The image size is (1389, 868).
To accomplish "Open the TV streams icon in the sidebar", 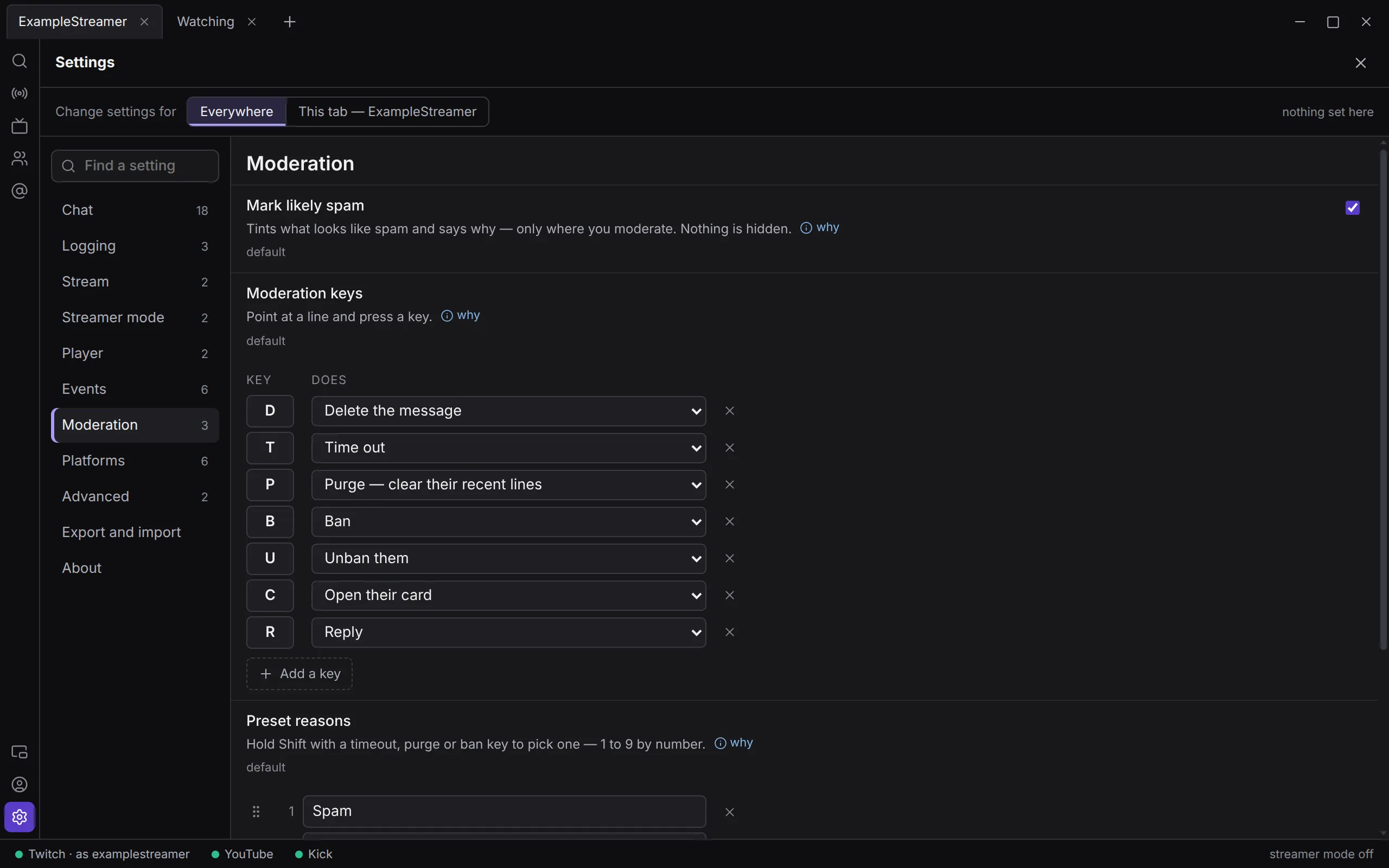I will tap(20, 126).
